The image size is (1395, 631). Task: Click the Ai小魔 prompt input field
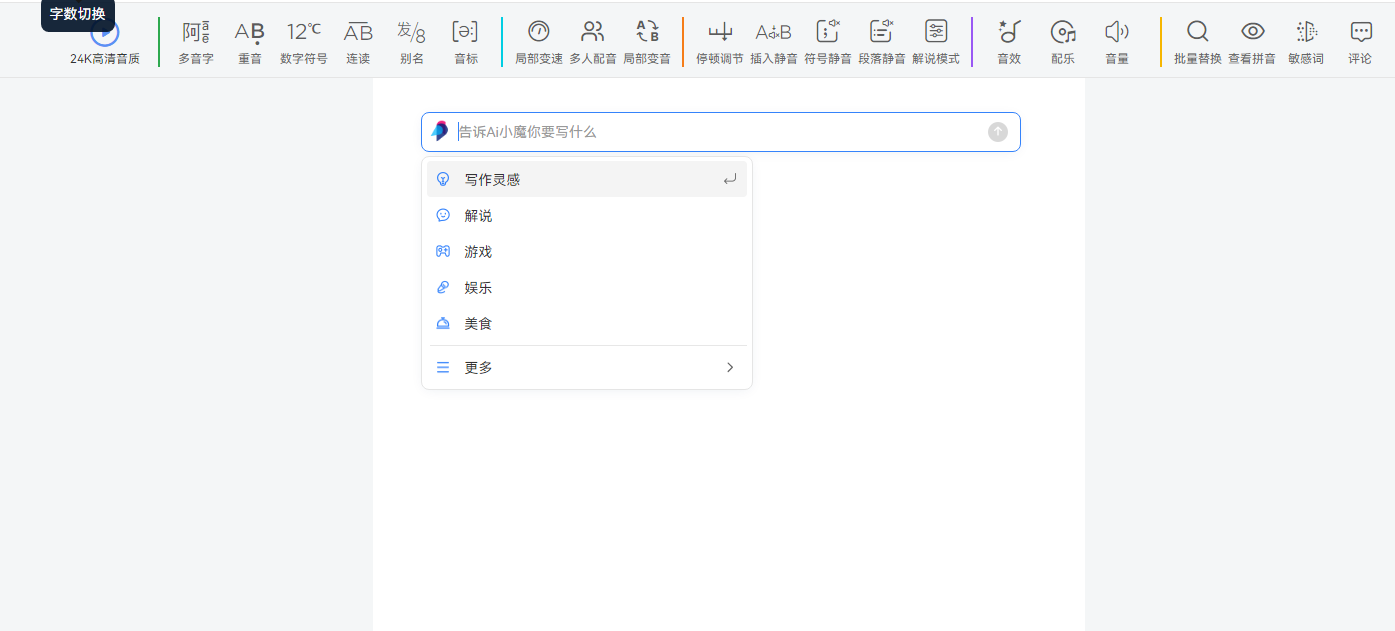point(715,132)
